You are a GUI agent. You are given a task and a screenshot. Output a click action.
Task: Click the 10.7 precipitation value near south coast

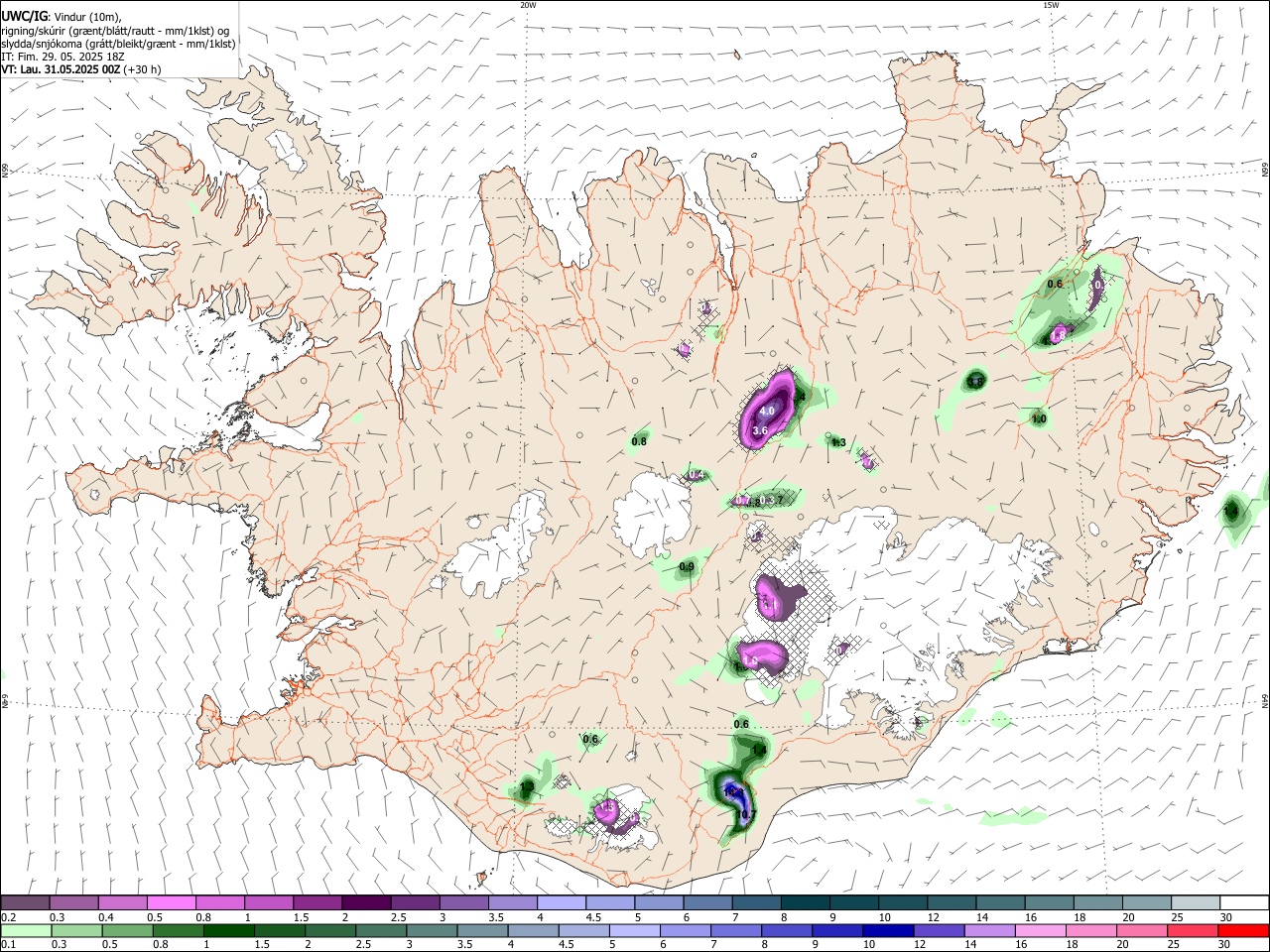click(x=746, y=815)
